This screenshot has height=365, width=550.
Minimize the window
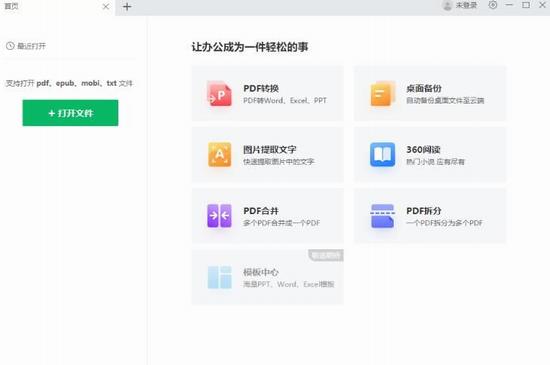[x=509, y=5]
